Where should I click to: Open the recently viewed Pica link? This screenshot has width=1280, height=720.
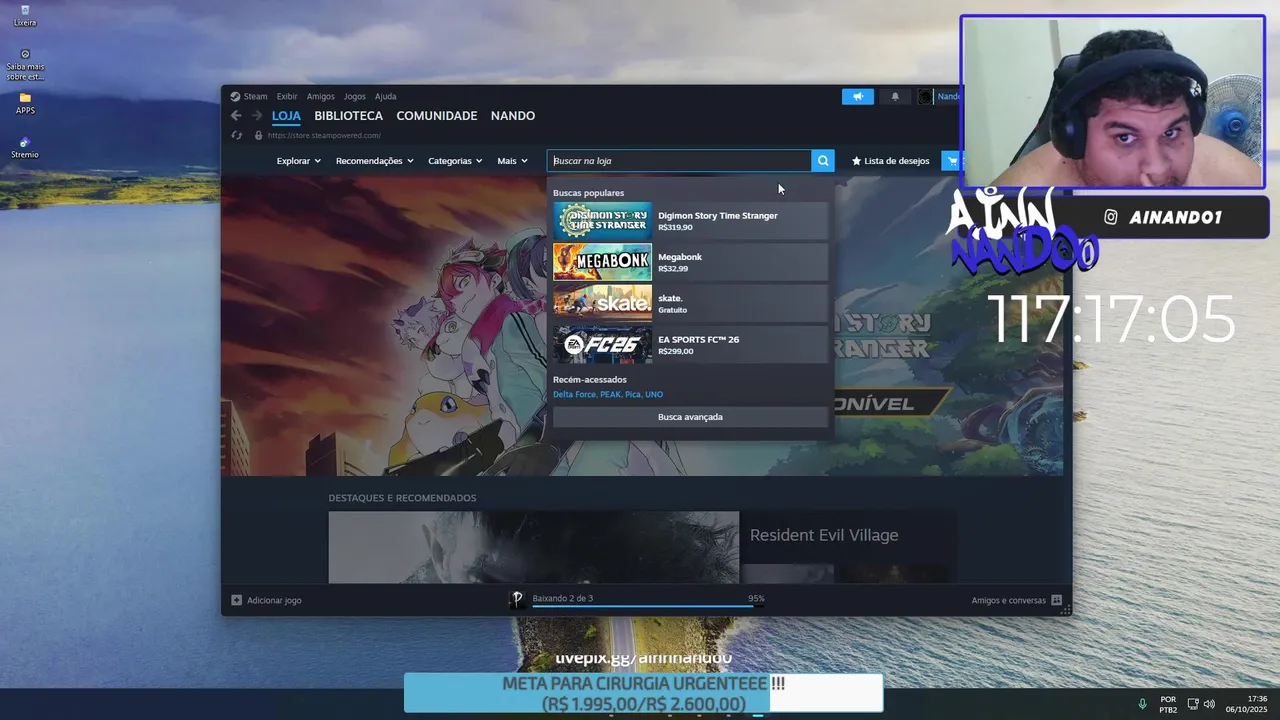tap(632, 395)
